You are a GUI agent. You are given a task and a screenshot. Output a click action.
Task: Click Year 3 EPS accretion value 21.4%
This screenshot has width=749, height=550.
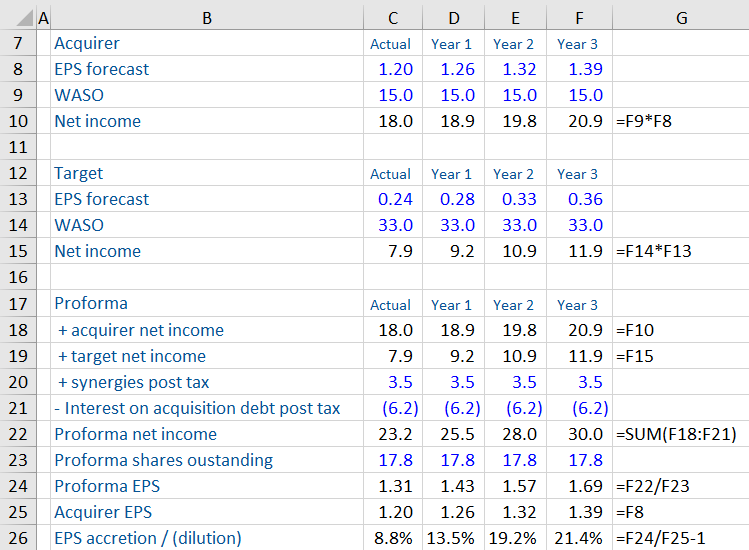[x=581, y=538]
